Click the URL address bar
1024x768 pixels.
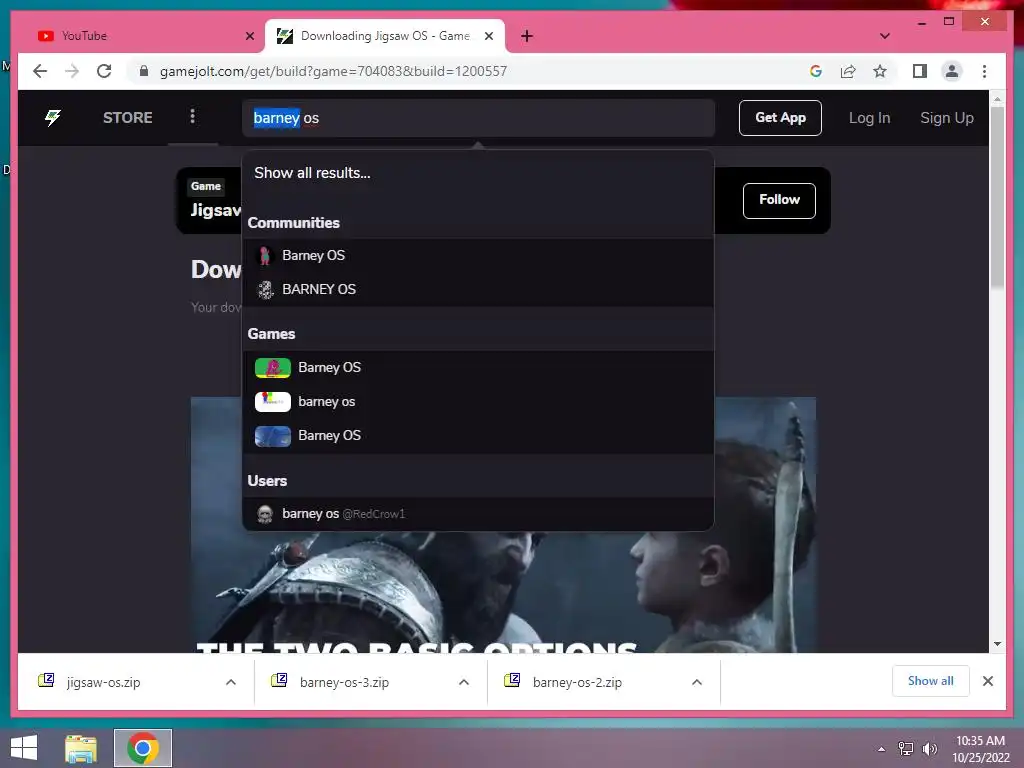[x=470, y=71]
